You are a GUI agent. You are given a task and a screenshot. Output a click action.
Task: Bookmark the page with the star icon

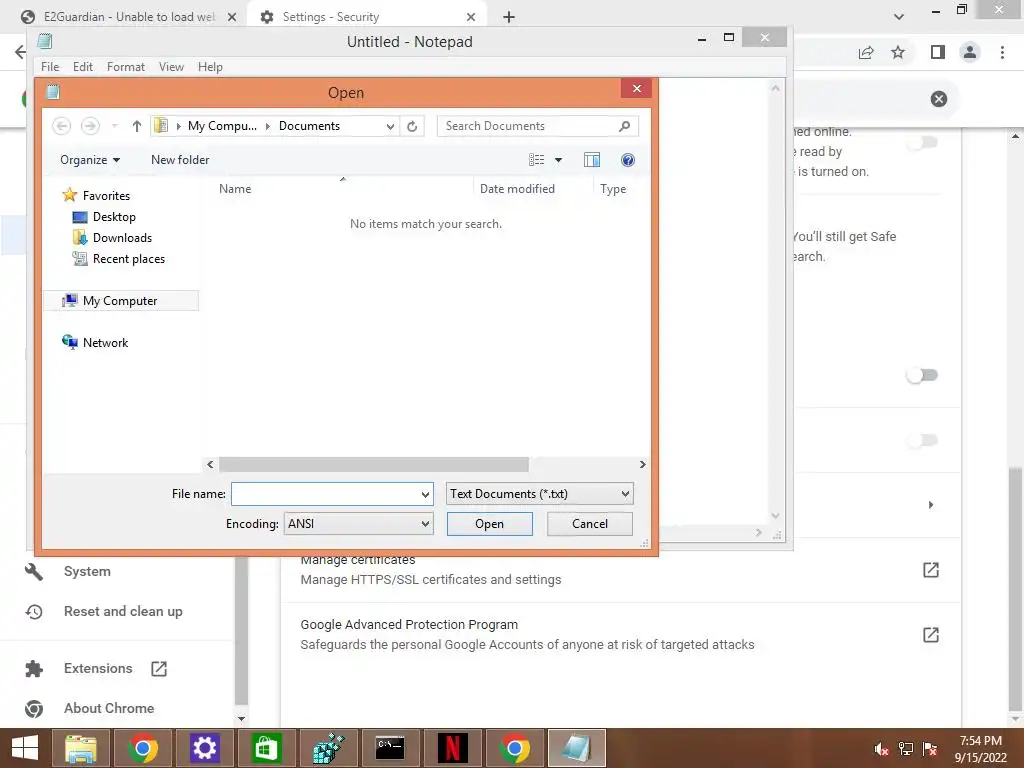(x=898, y=52)
